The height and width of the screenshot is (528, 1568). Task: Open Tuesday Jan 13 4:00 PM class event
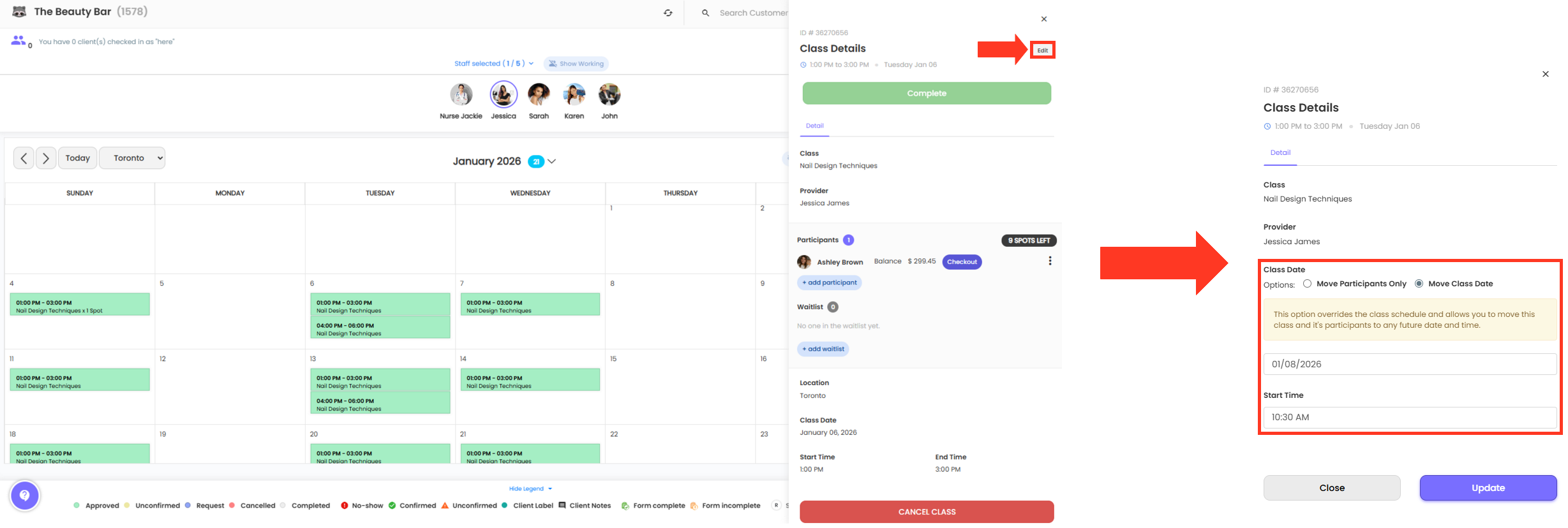click(380, 403)
